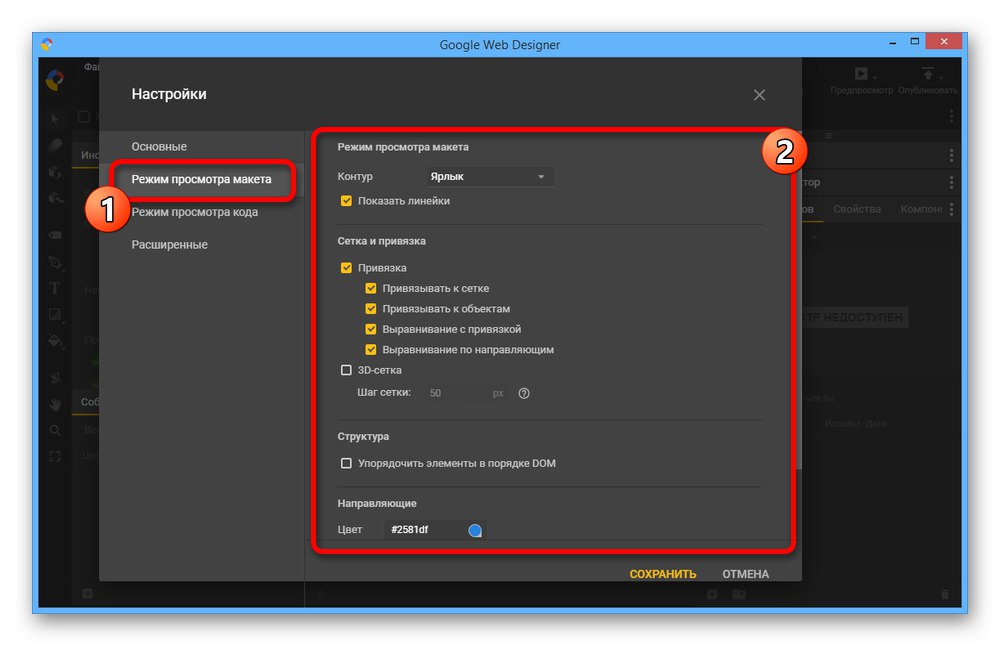Toggle Выравнивание с привязкой checkbox
The image size is (1000, 646).
pyautogui.click(x=371, y=329)
